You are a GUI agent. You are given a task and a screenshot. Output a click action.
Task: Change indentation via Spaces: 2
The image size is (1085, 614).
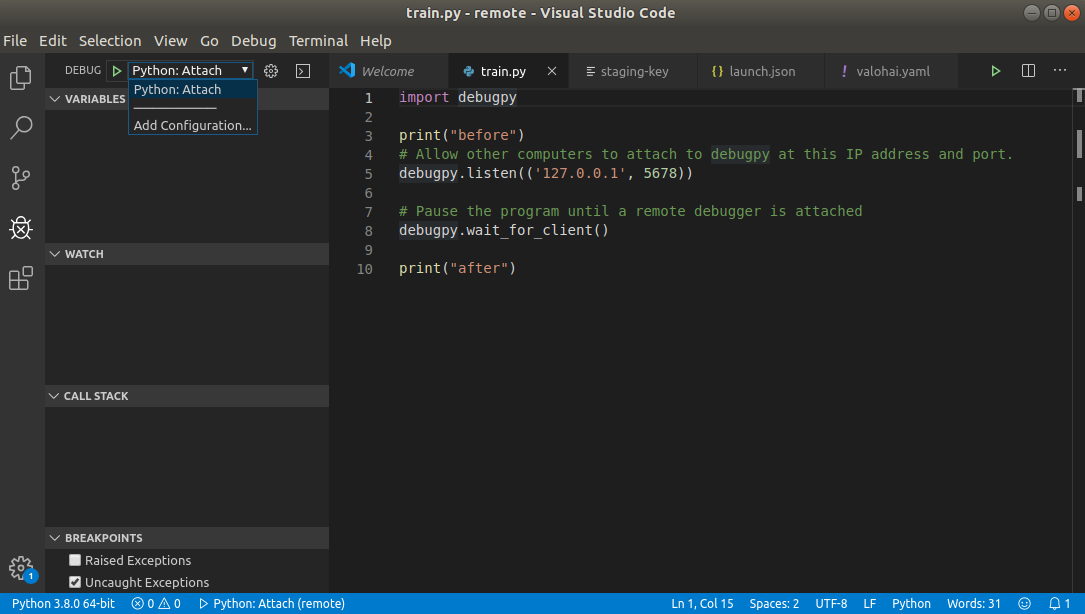(x=774, y=604)
